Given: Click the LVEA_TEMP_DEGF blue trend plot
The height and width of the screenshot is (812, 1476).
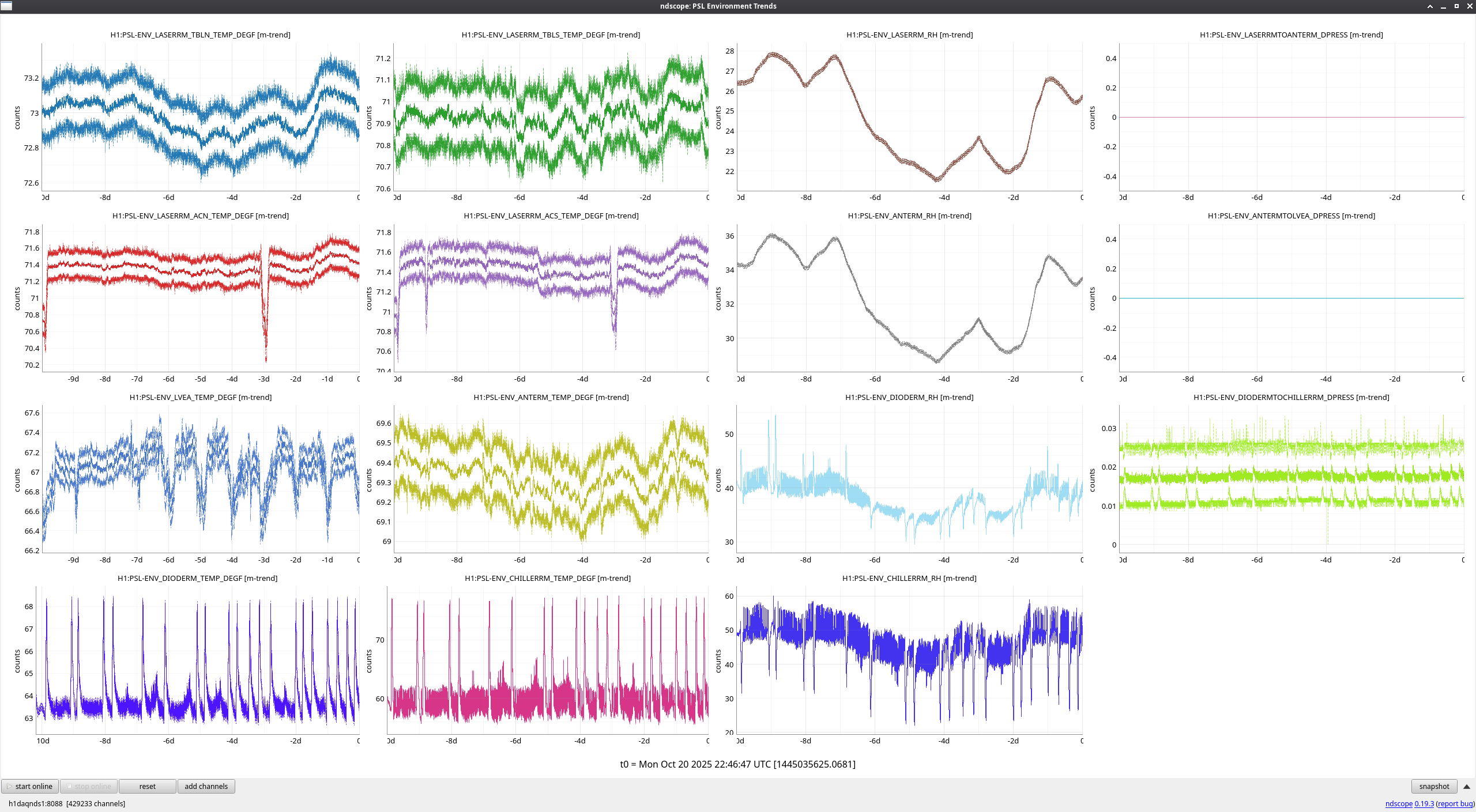Looking at the screenshot, I should 200,478.
